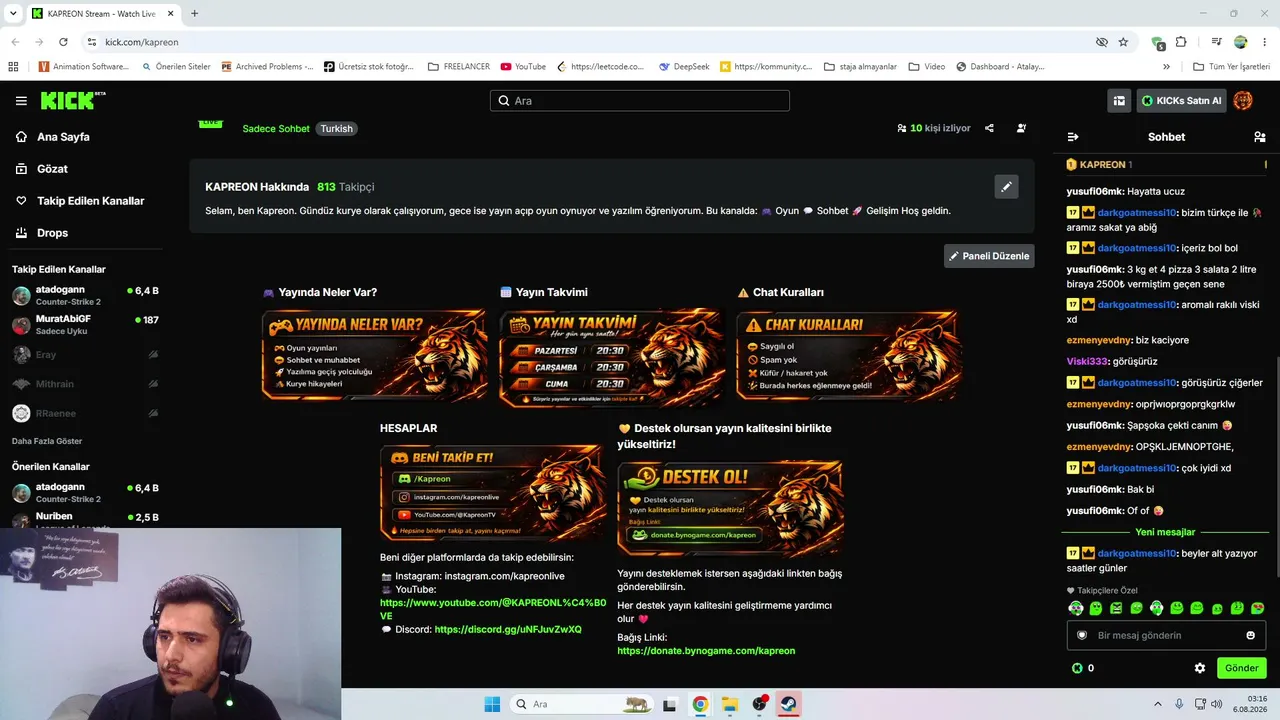Image resolution: width=1280 pixels, height=720 pixels.
Task: Click the Sadece Sohbet category link
Action: click(276, 129)
